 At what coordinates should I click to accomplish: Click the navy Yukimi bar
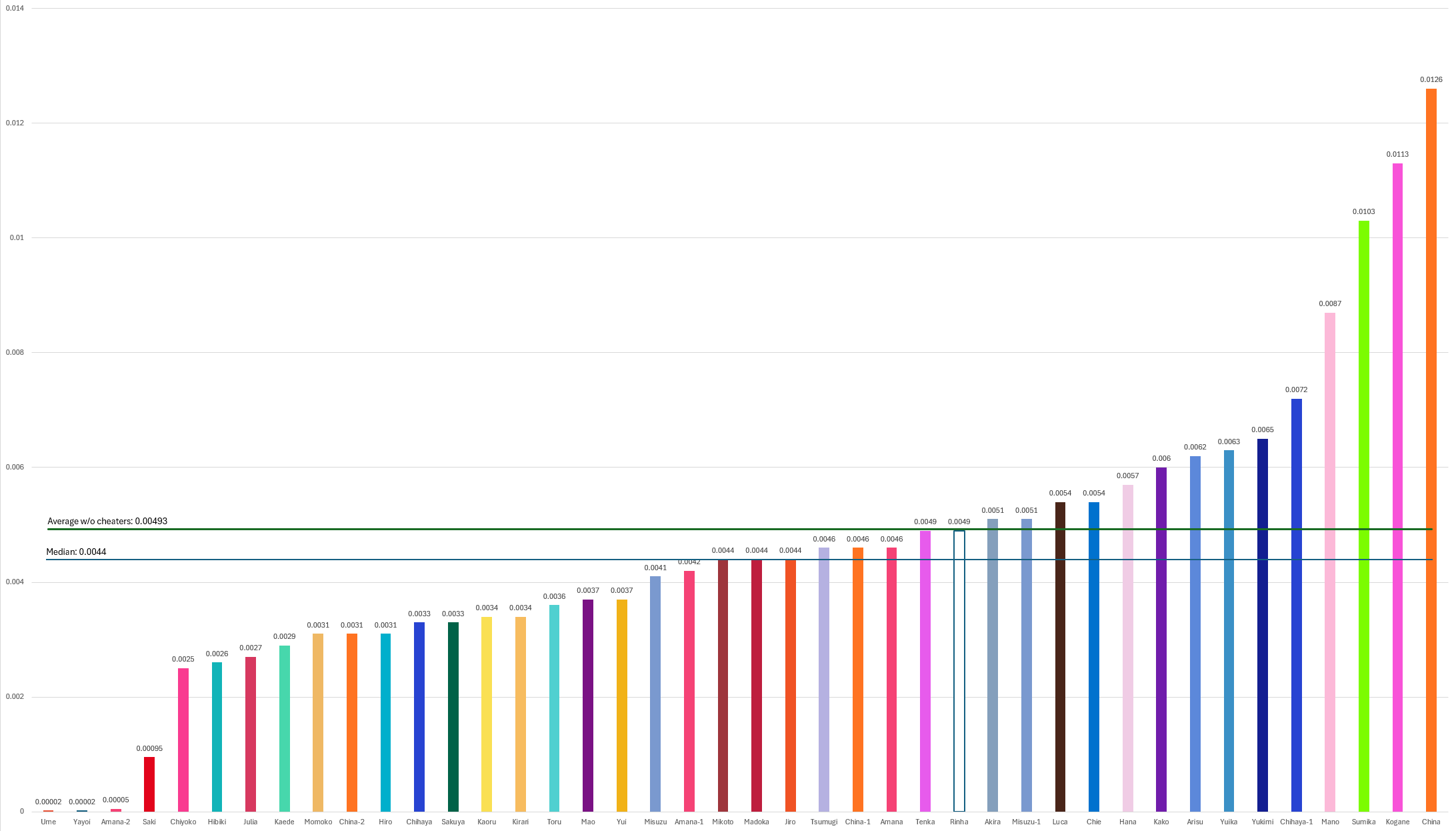1262,625
